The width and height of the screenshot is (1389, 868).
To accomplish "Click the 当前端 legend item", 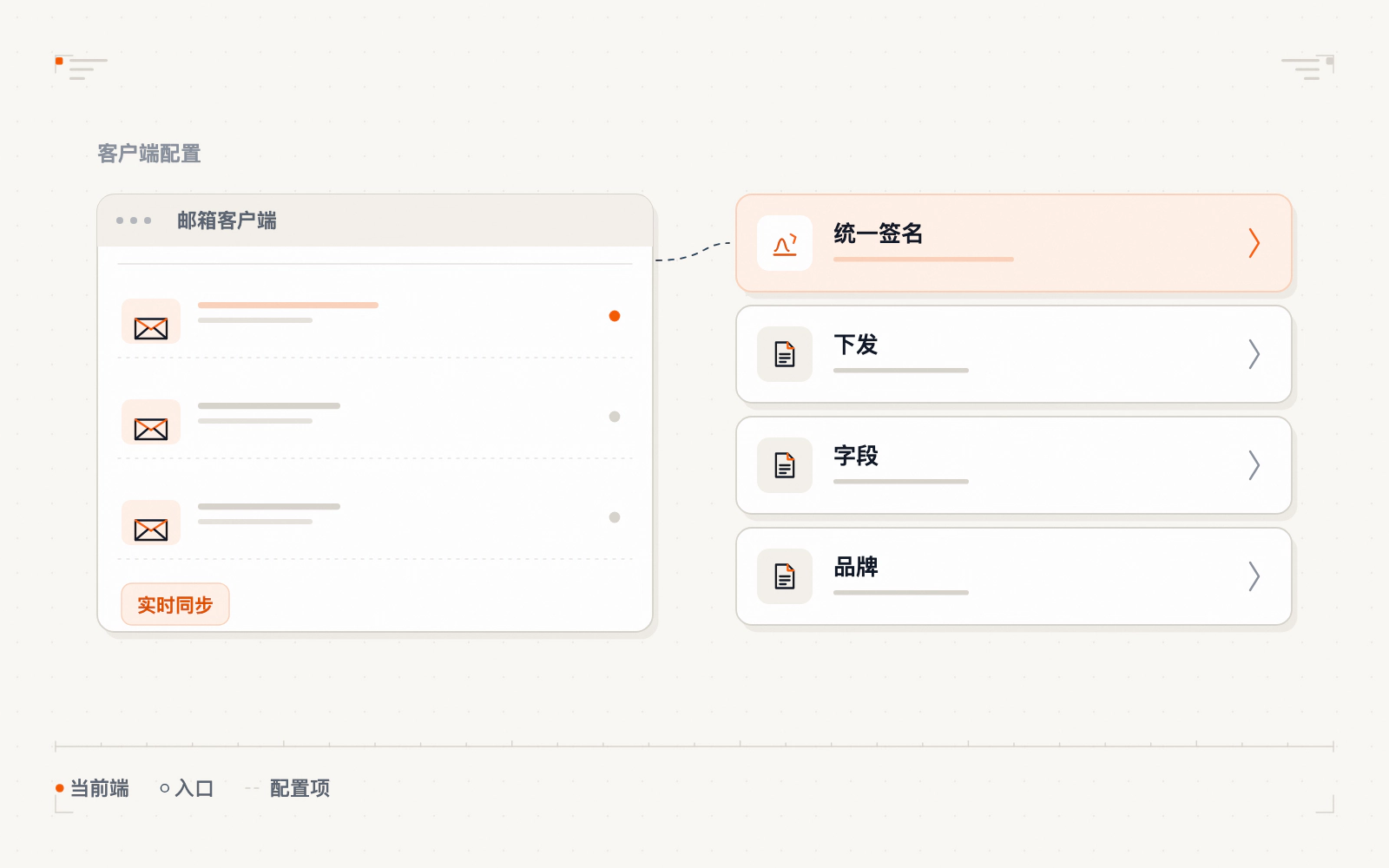I will 92,788.
